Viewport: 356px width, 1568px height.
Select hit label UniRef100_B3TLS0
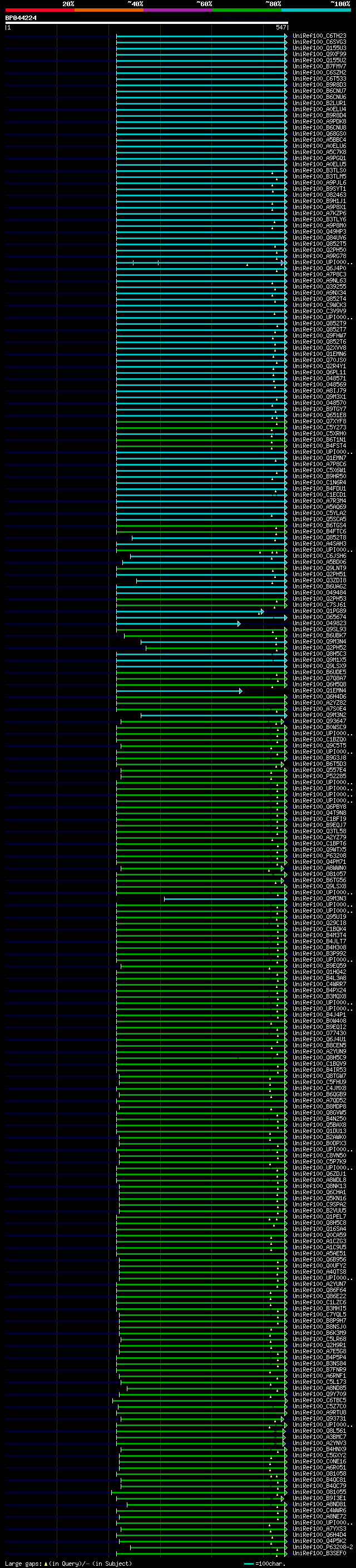tap(319, 170)
